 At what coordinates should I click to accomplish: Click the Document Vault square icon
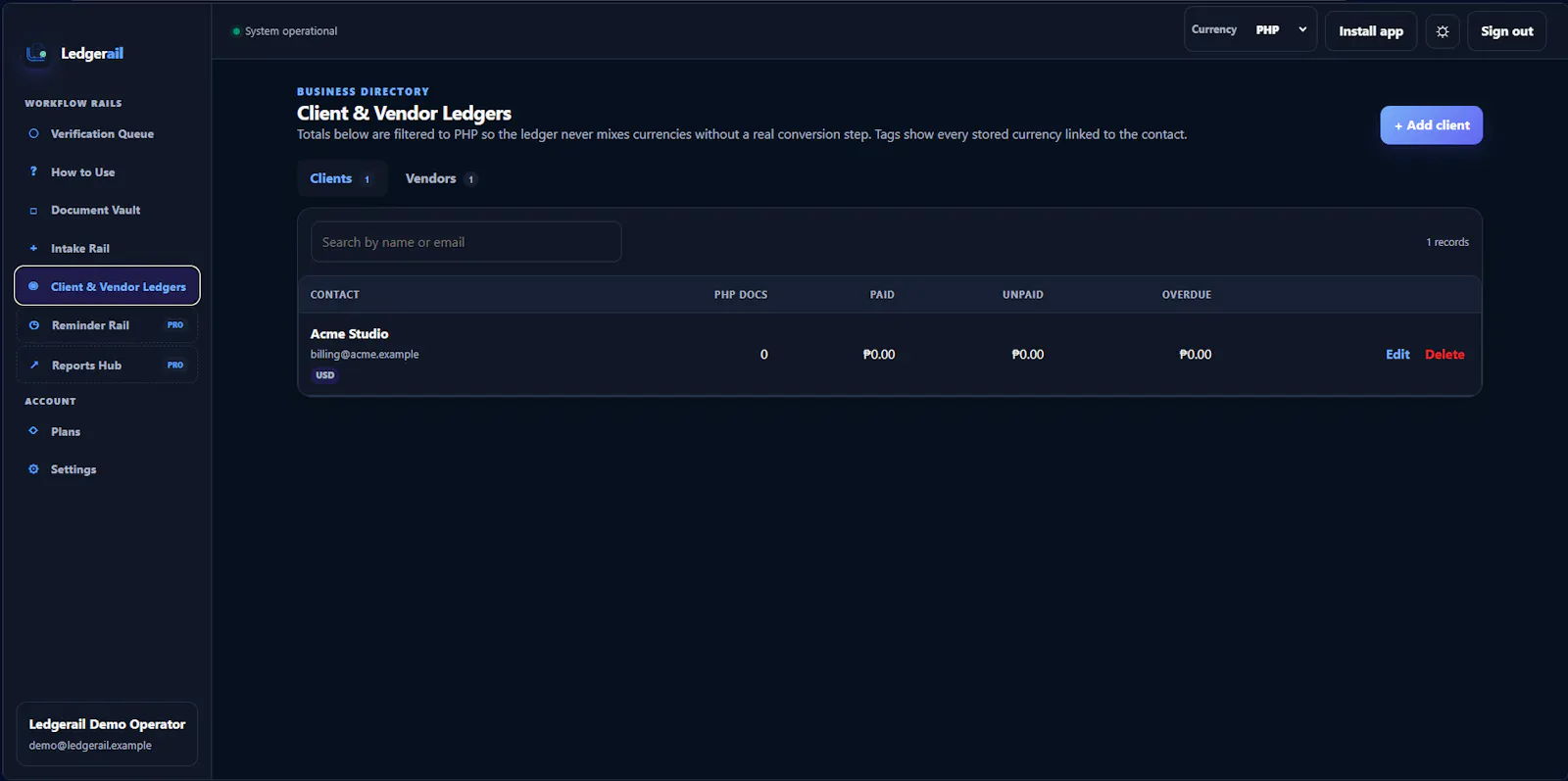point(33,211)
